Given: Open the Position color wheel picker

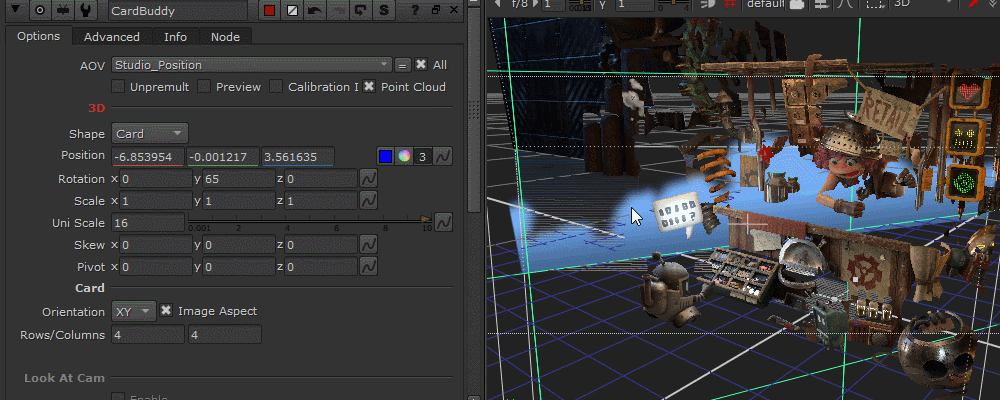Looking at the screenshot, I should point(404,156).
